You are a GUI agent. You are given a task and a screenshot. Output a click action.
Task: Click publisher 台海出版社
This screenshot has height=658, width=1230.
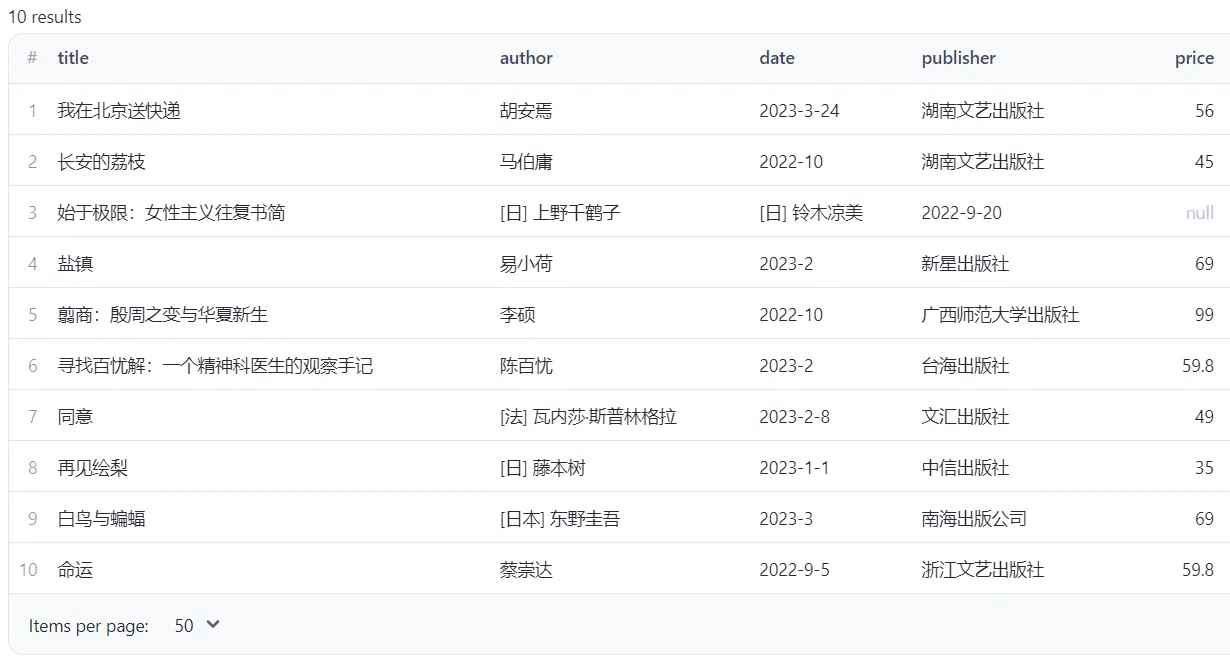click(x=965, y=365)
